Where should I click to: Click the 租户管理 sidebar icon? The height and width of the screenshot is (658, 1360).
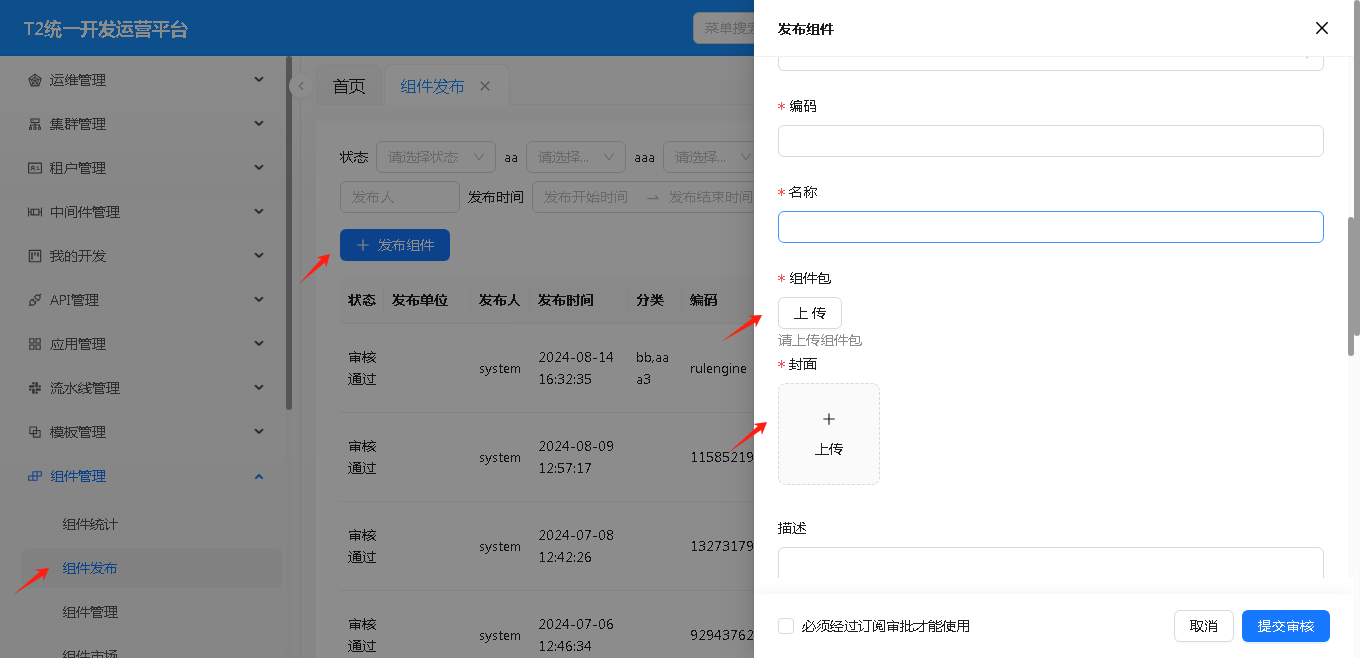pyautogui.click(x=35, y=168)
